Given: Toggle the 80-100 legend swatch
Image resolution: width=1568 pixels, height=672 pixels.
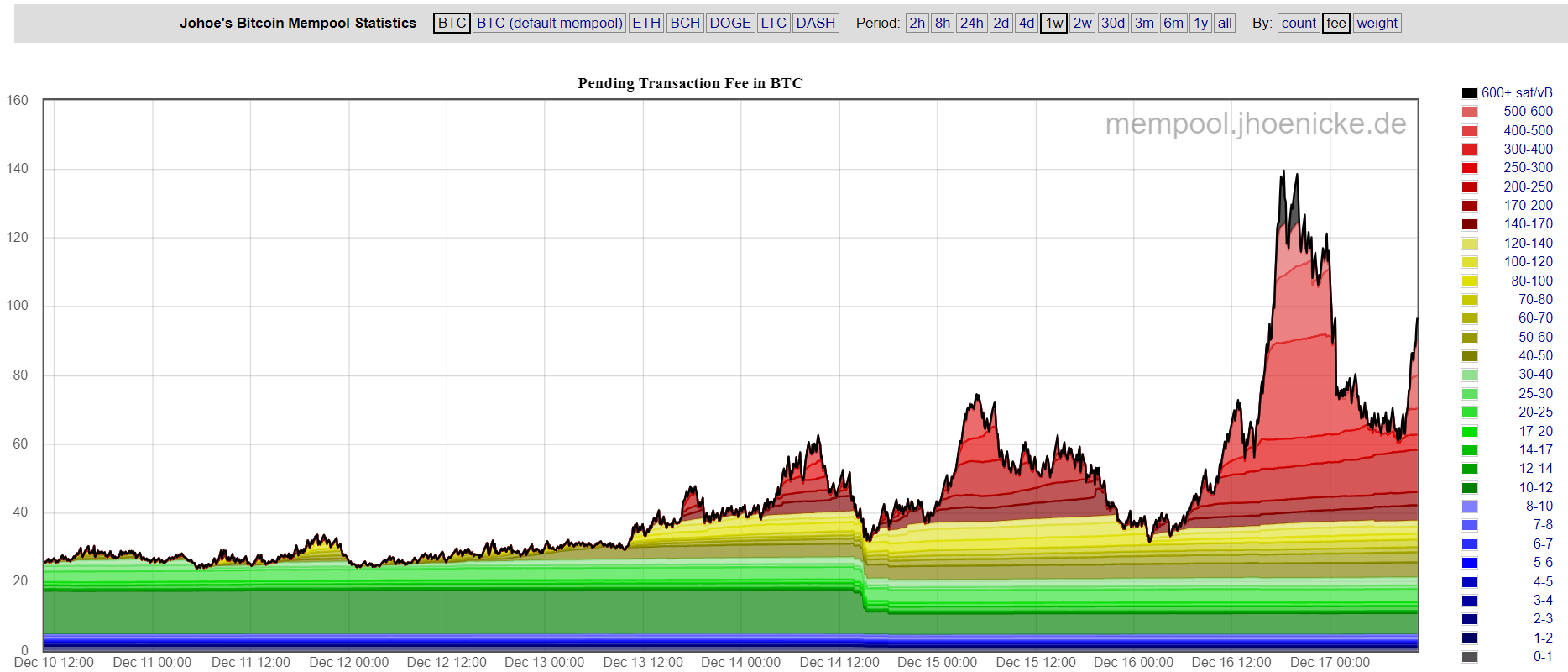Looking at the screenshot, I should 1469,281.
